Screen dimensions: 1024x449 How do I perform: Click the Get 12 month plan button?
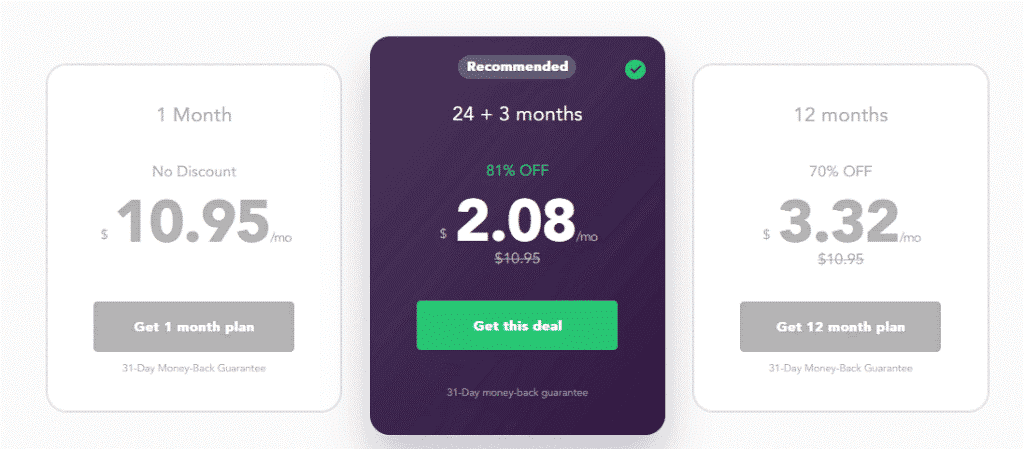(x=840, y=326)
